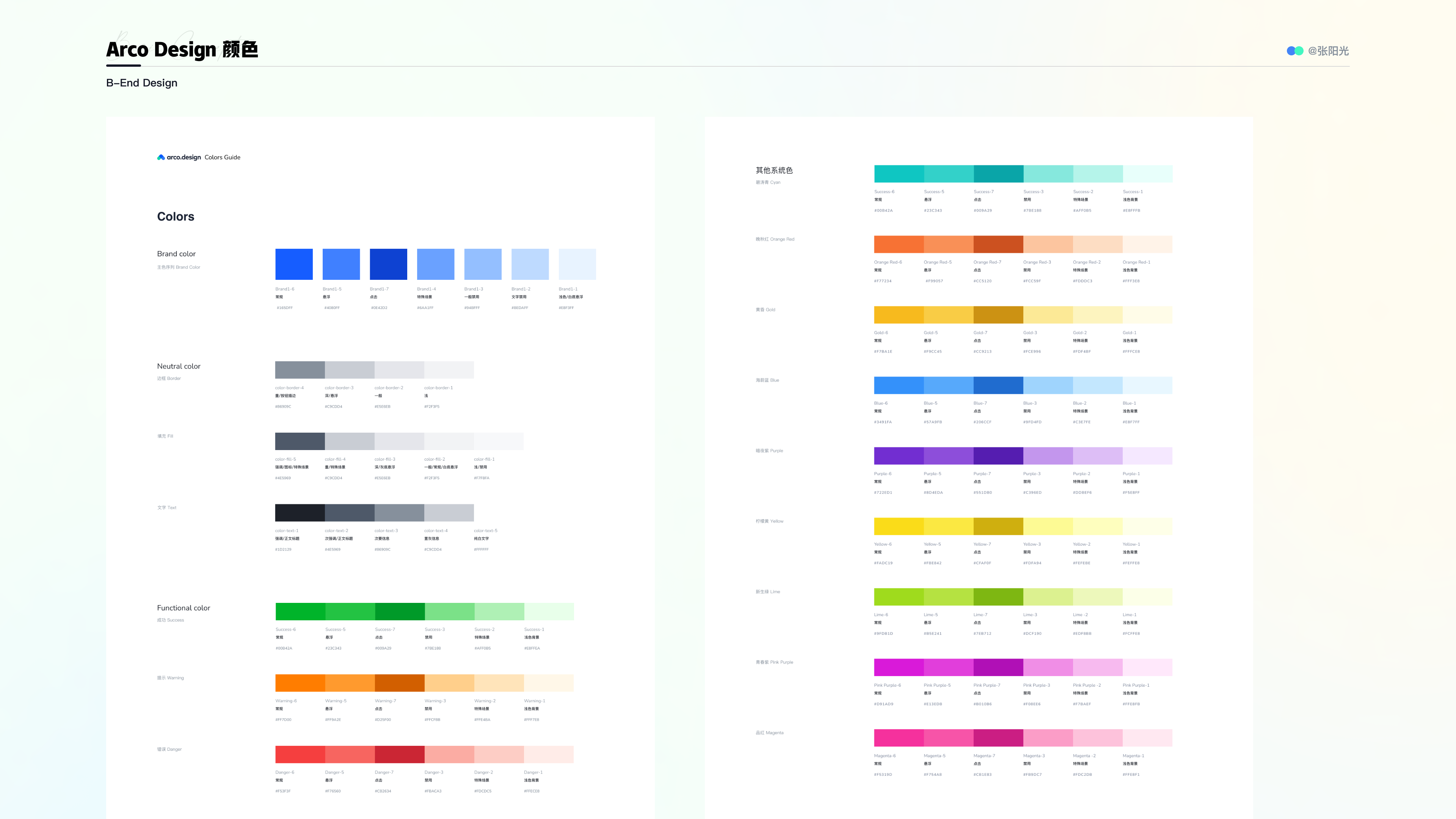
Task: Choose the Gold-7 dark gold swatch
Action: tap(998, 315)
